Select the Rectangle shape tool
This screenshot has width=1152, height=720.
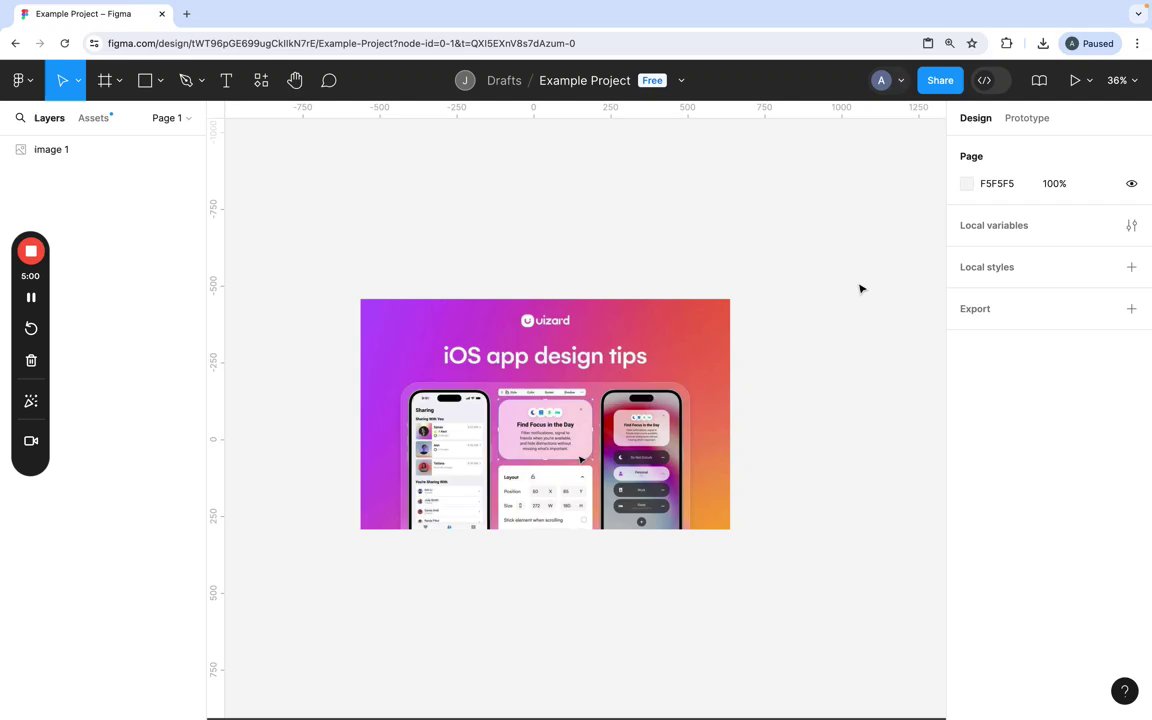(x=145, y=80)
